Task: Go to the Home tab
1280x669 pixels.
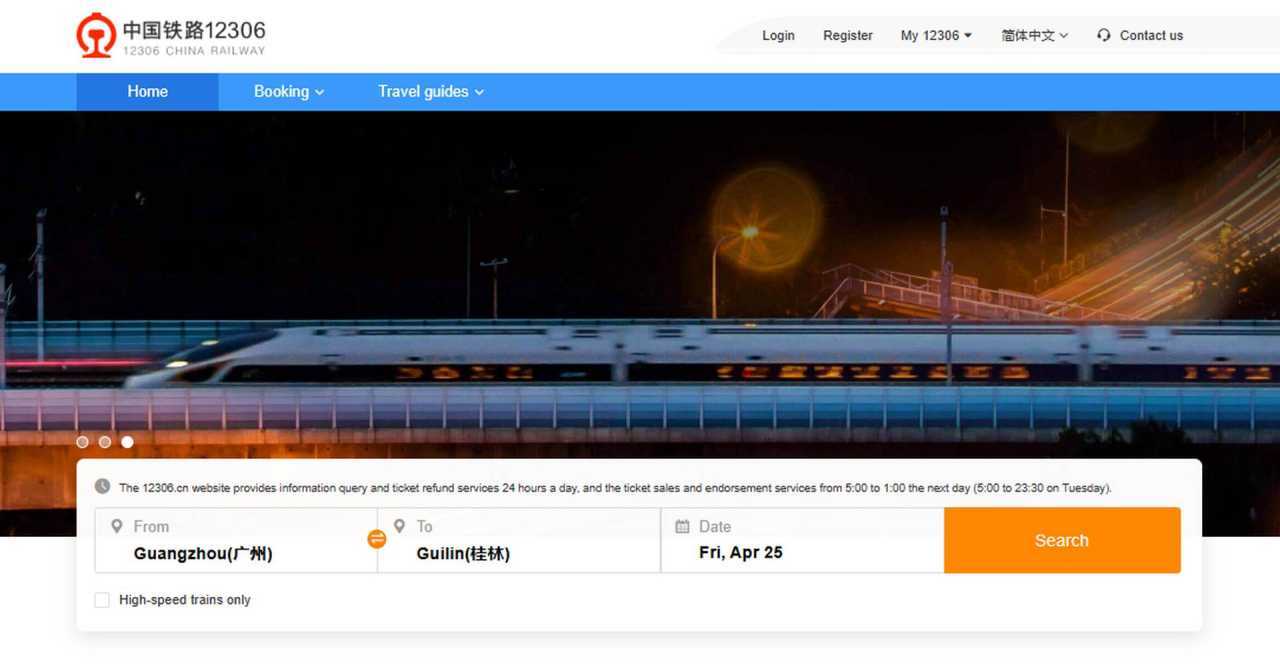Action: 147,92
